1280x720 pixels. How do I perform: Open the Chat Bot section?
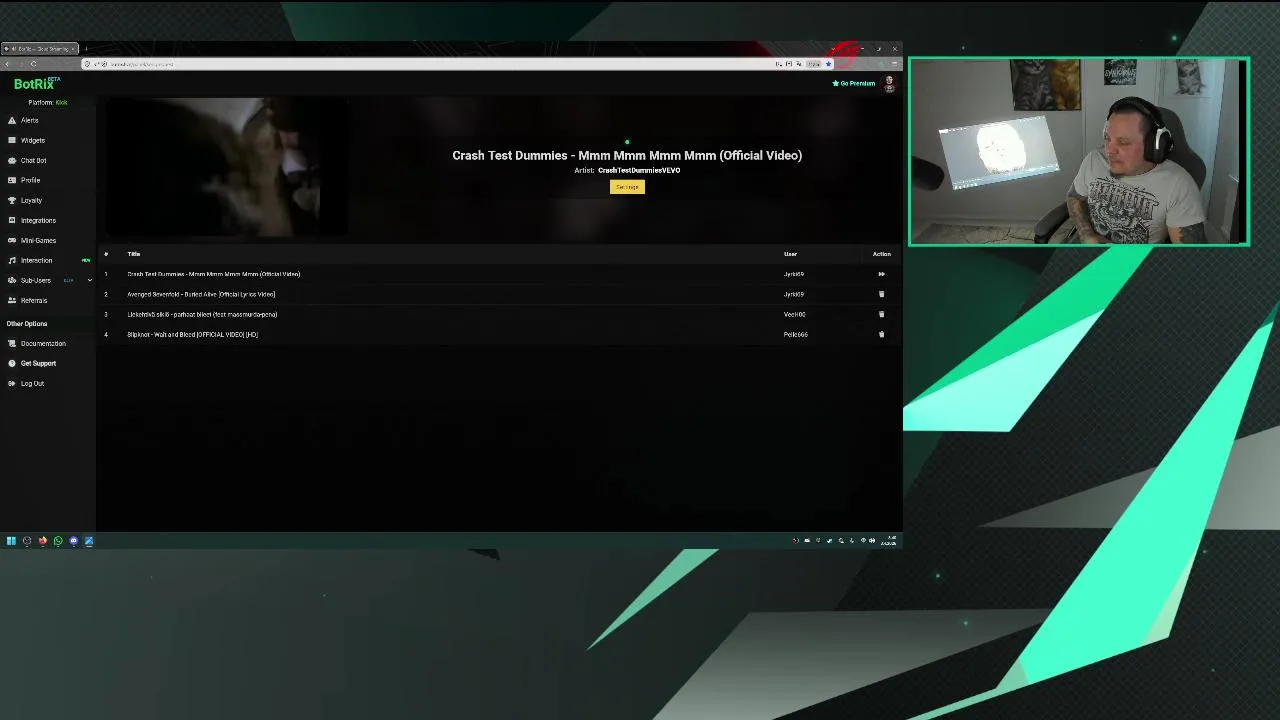coord(33,160)
